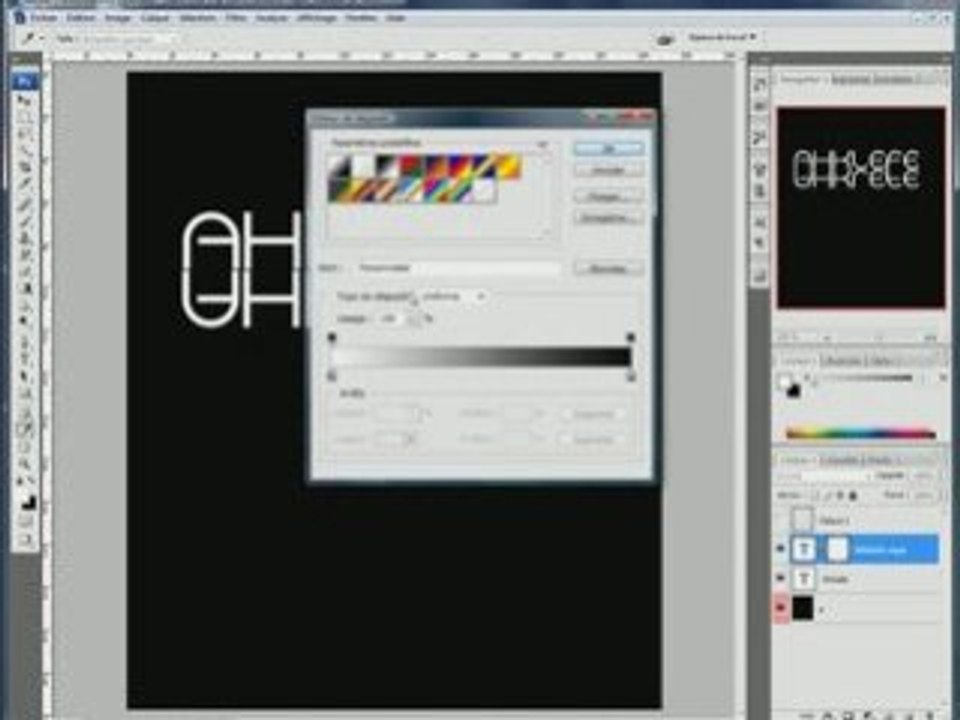The image size is (960, 720).
Task: Hide the selected blue text layer
Action: click(781, 549)
